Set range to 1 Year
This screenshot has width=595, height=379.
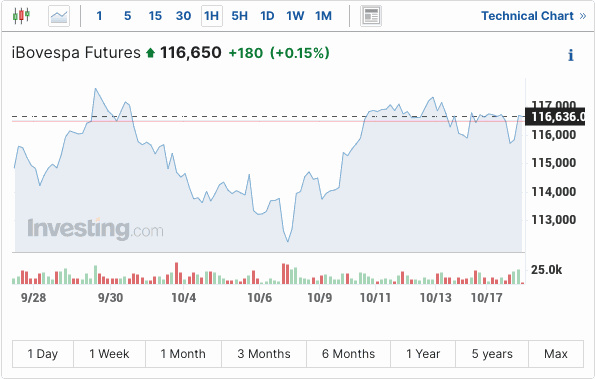click(423, 354)
